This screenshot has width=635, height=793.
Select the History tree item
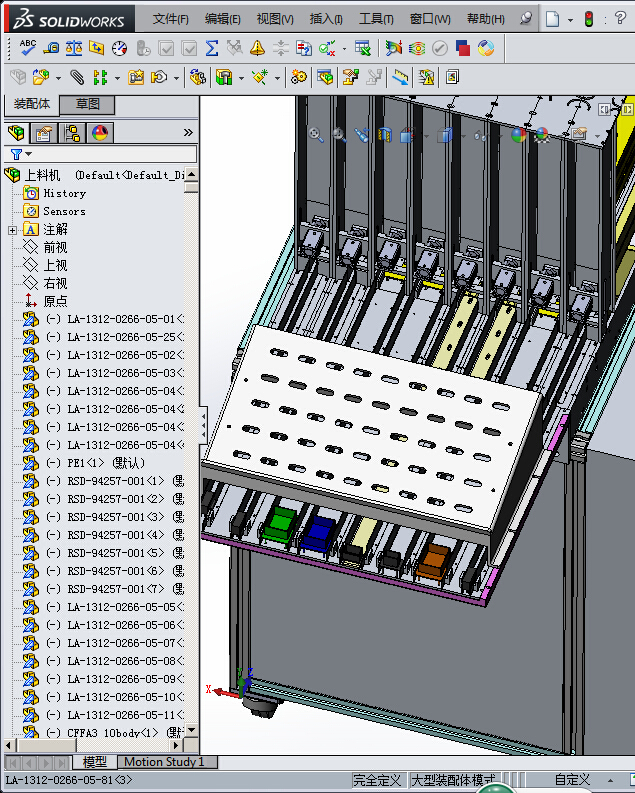pyautogui.click(x=64, y=193)
